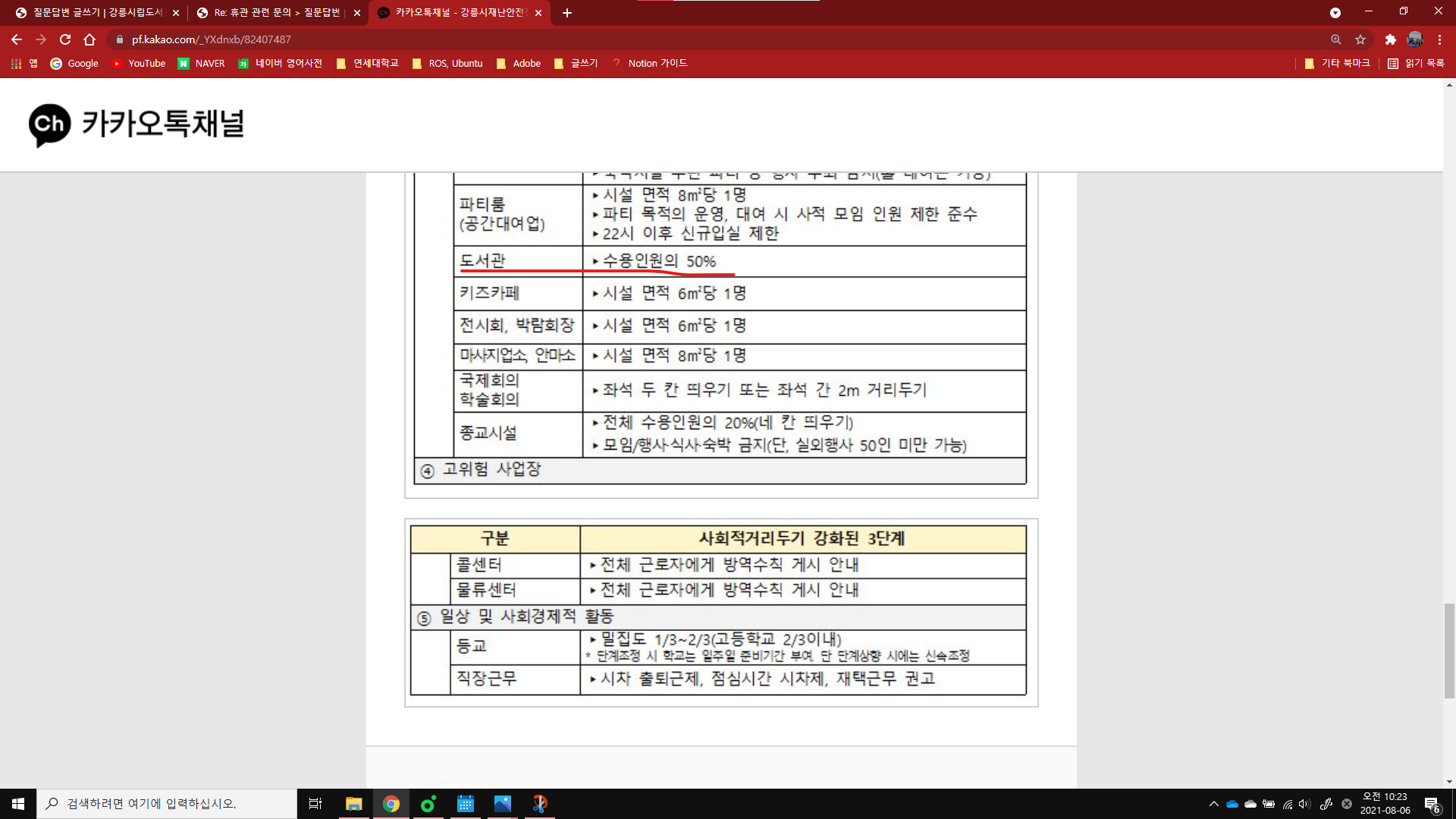This screenshot has width=1456, height=819.
Task: Open the 글쓰기 bookmark folder
Action: [x=576, y=64]
